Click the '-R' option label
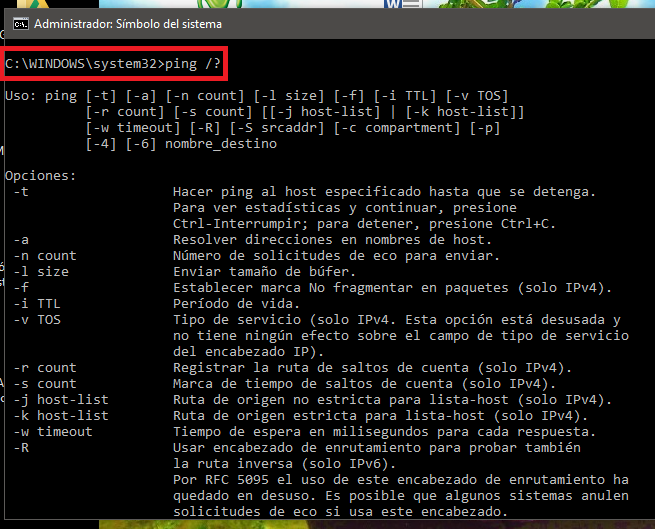This screenshot has width=655, height=529. [21, 448]
